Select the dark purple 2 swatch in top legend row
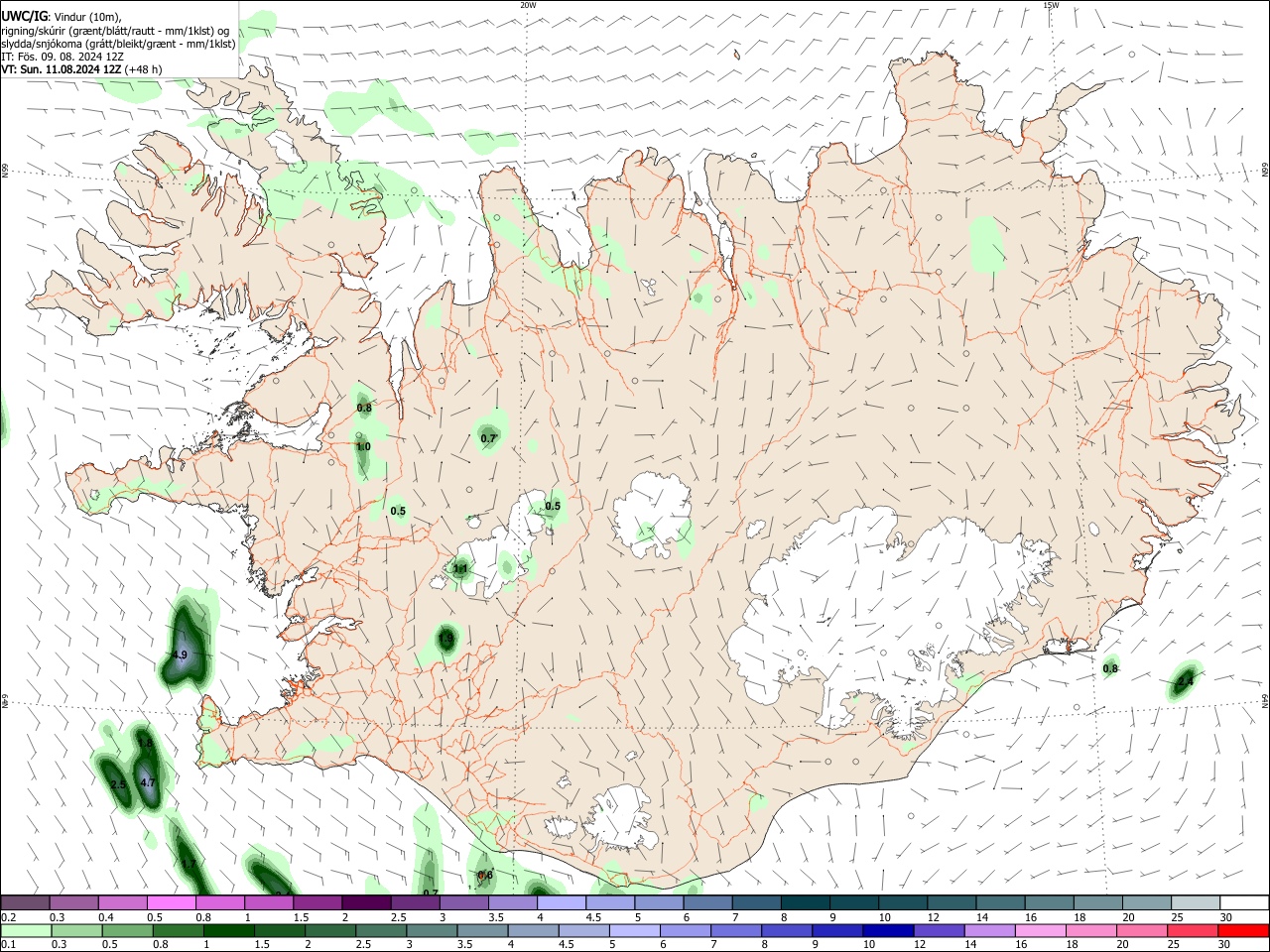 pos(366,902)
